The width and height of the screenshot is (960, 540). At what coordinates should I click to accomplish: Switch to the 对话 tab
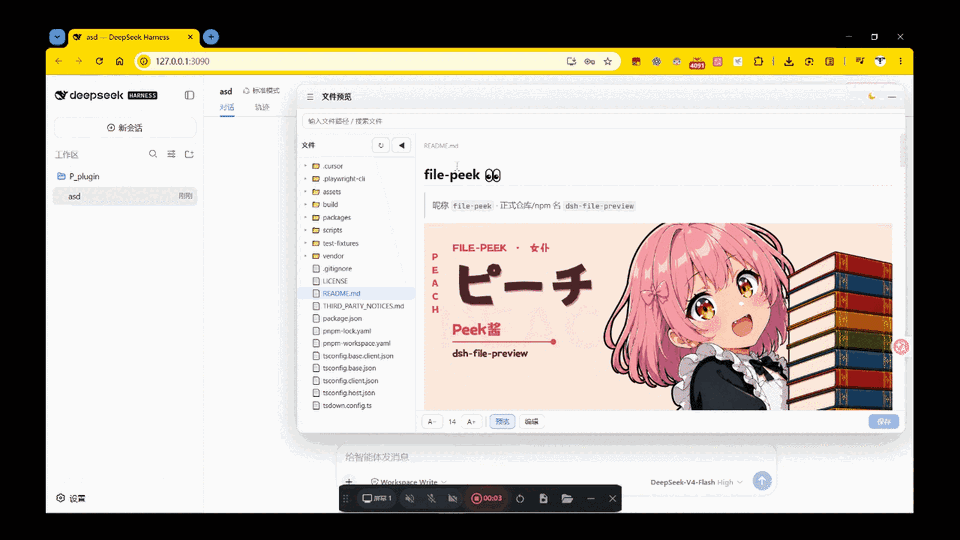click(x=227, y=107)
